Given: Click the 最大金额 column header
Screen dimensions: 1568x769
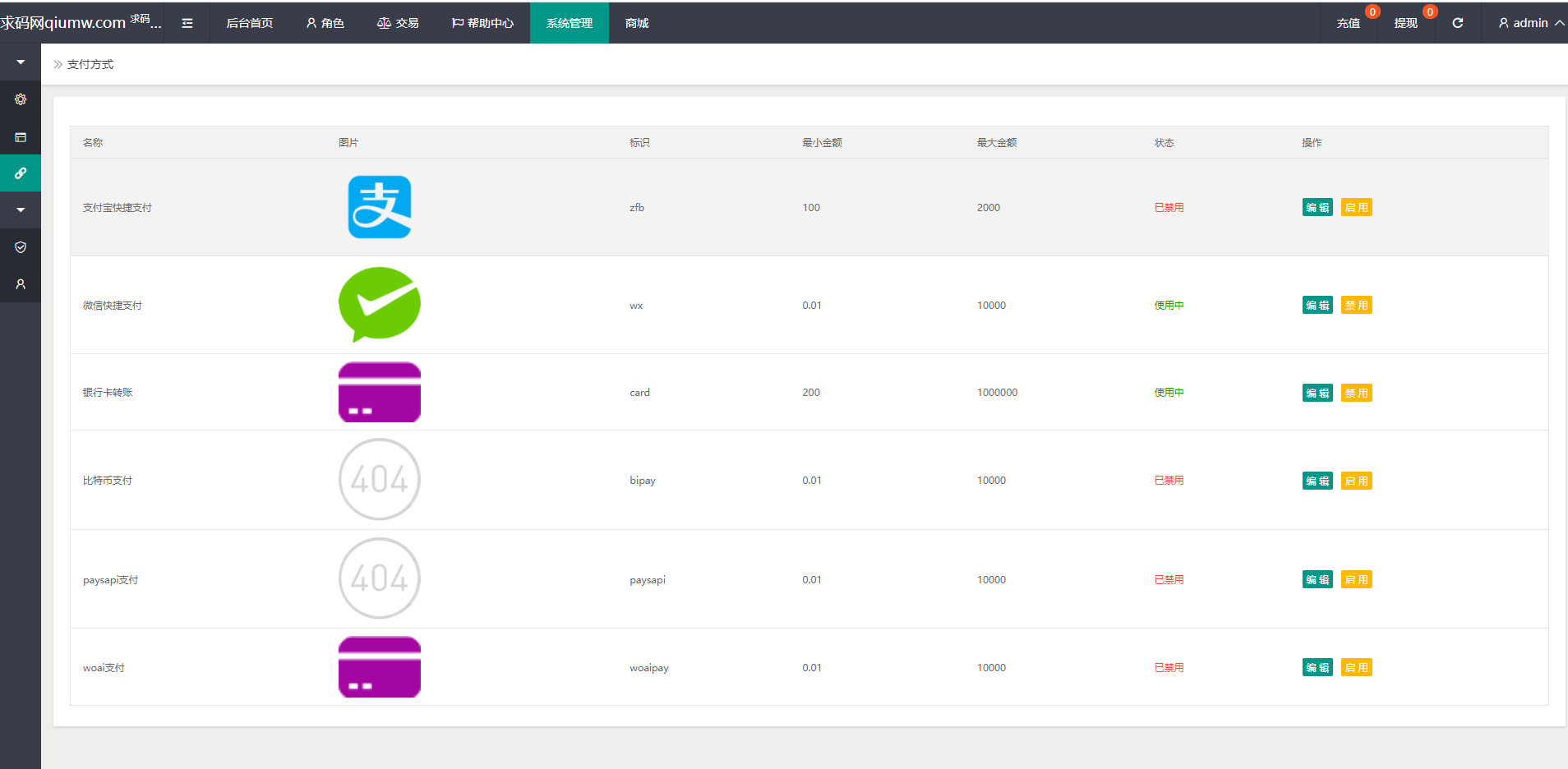Looking at the screenshot, I should click(997, 142).
